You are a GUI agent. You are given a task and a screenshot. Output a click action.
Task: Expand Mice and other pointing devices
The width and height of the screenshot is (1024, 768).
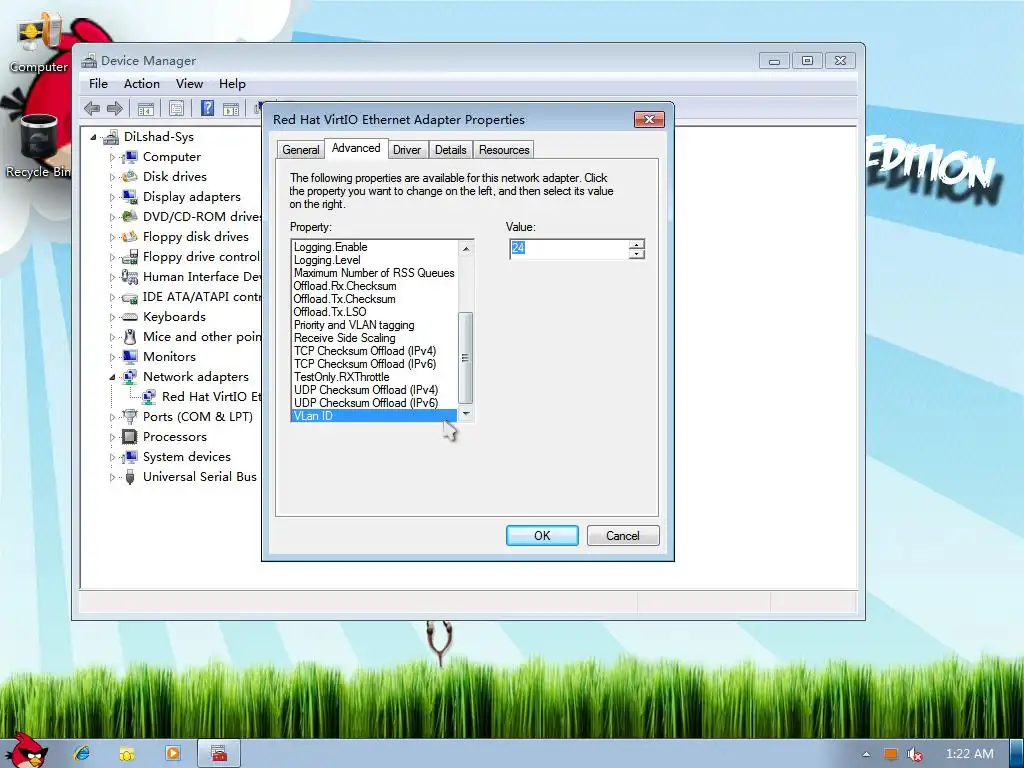112,338
